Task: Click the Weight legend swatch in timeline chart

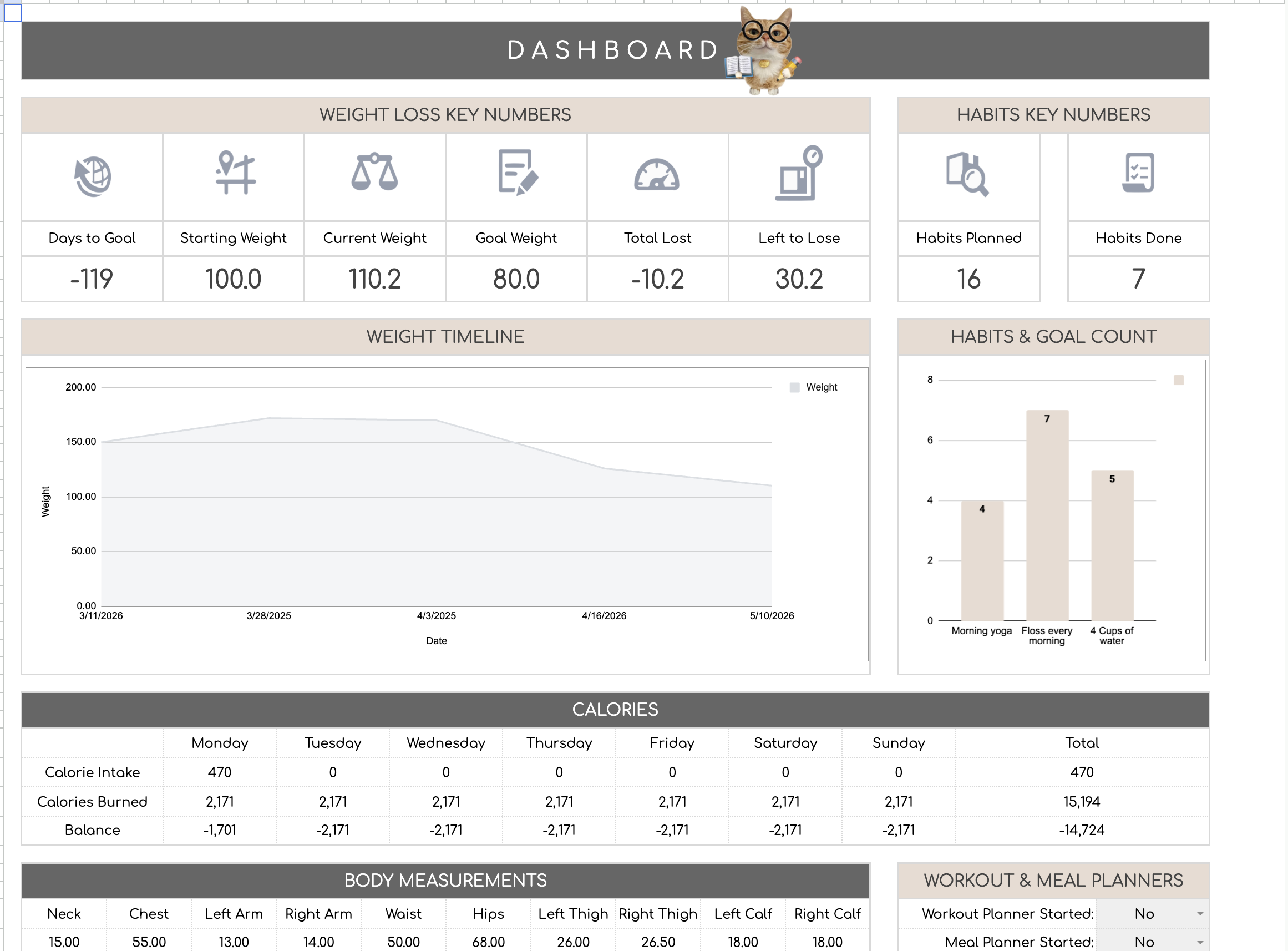Action: pos(795,387)
